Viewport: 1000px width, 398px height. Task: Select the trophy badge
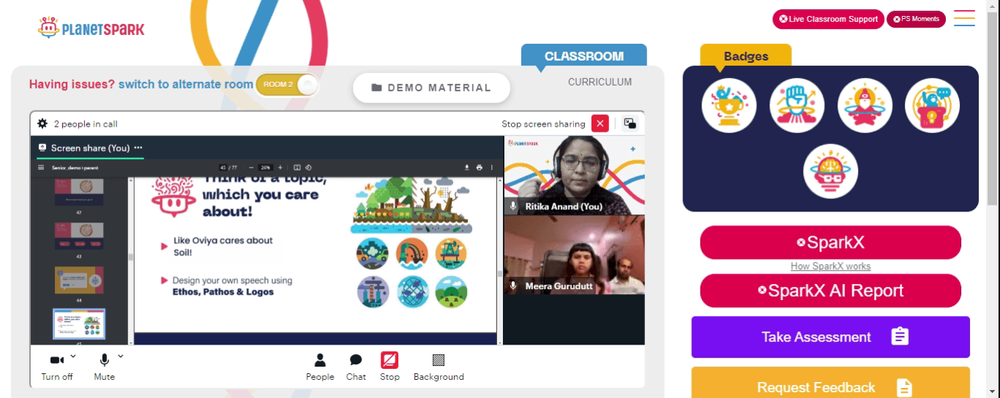[x=729, y=105]
